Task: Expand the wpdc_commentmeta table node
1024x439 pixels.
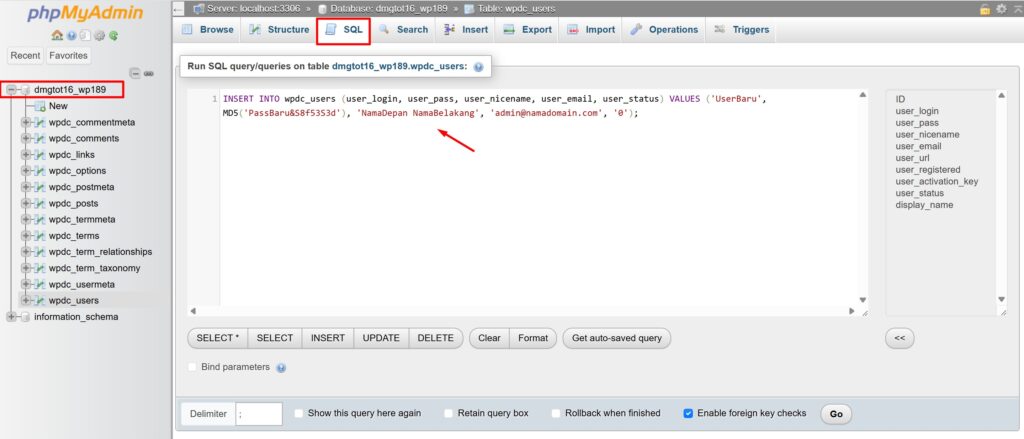Action: click(x=25, y=122)
